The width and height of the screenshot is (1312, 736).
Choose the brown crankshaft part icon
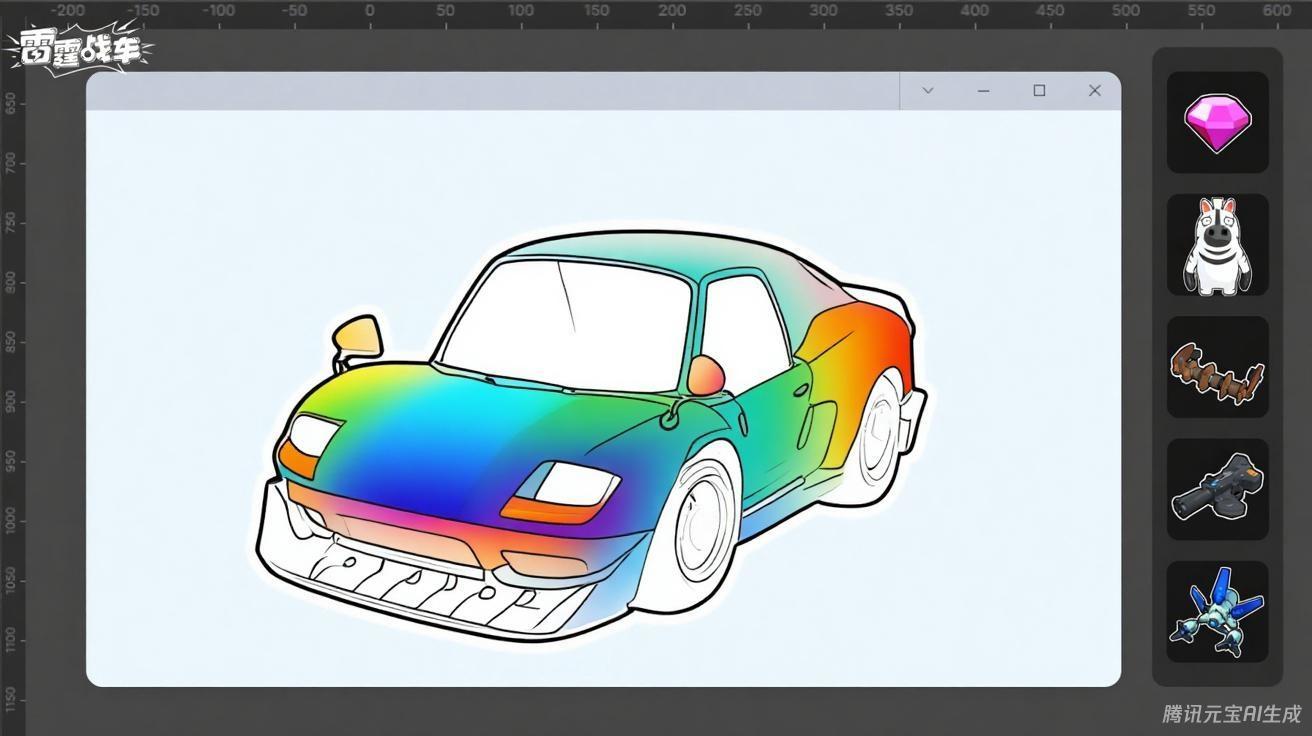(1217, 368)
